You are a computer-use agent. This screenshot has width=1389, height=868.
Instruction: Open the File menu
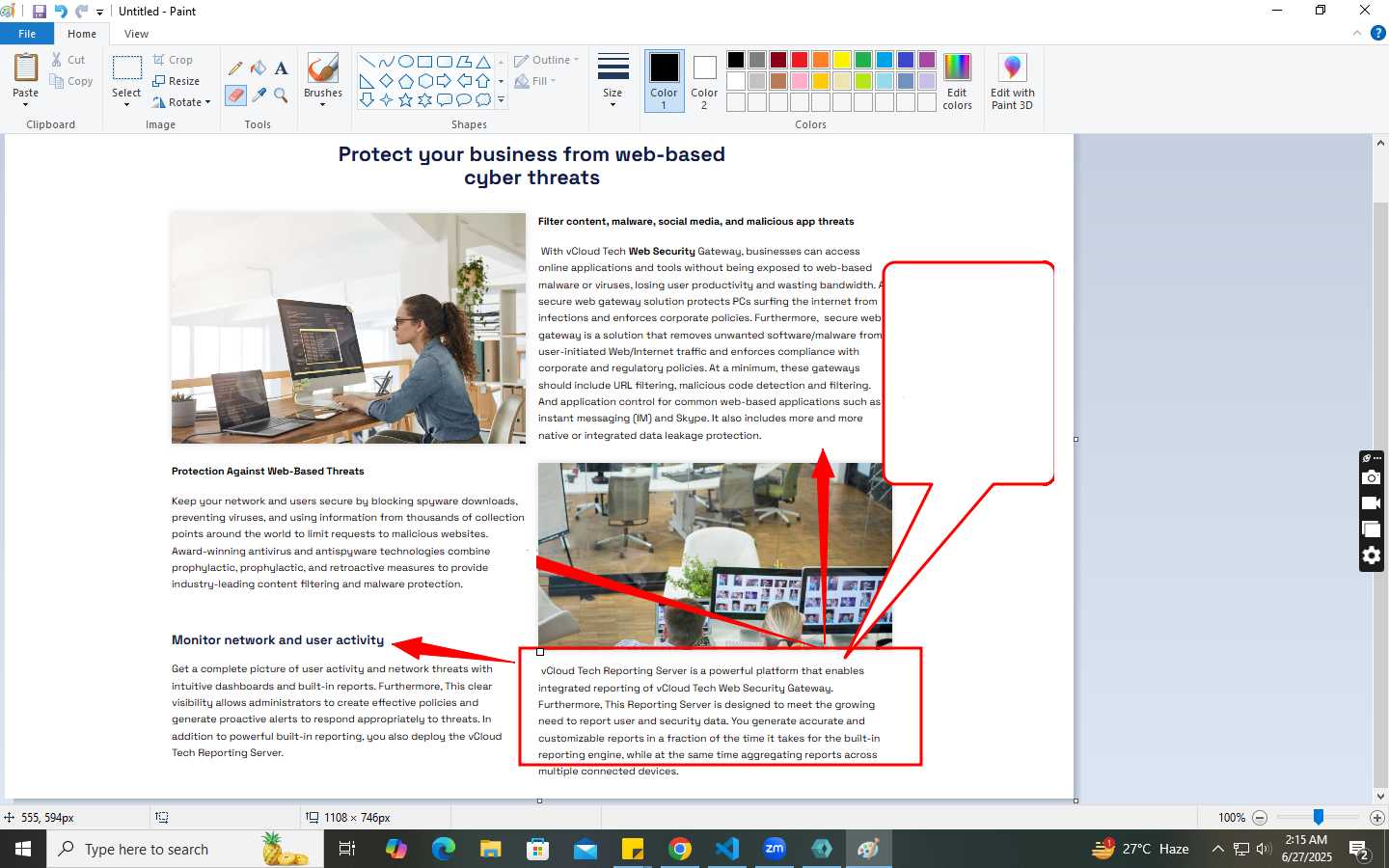[x=27, y=34]
